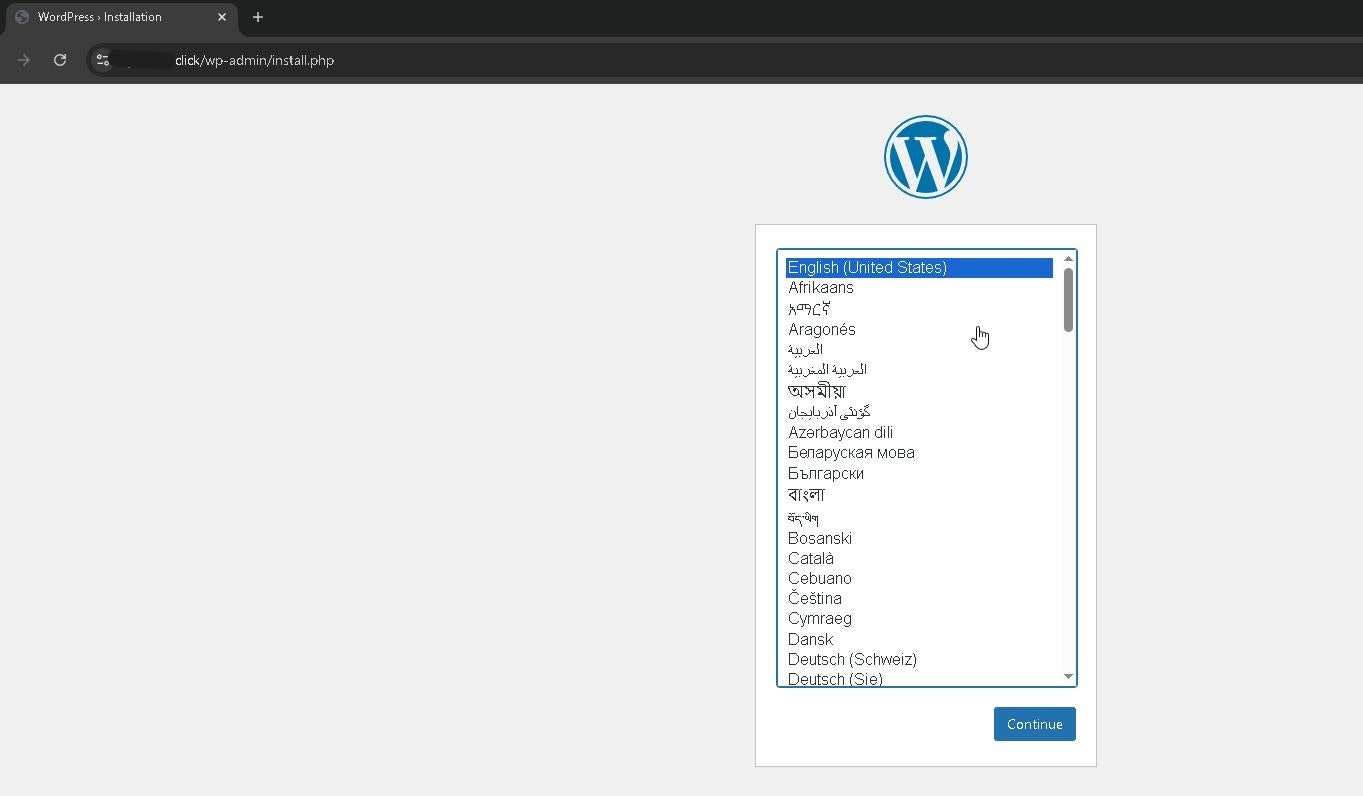Select Bosanski from the list
This screenshot has height=796, width=1363.
pyautogui.click(x=919, y=538)
